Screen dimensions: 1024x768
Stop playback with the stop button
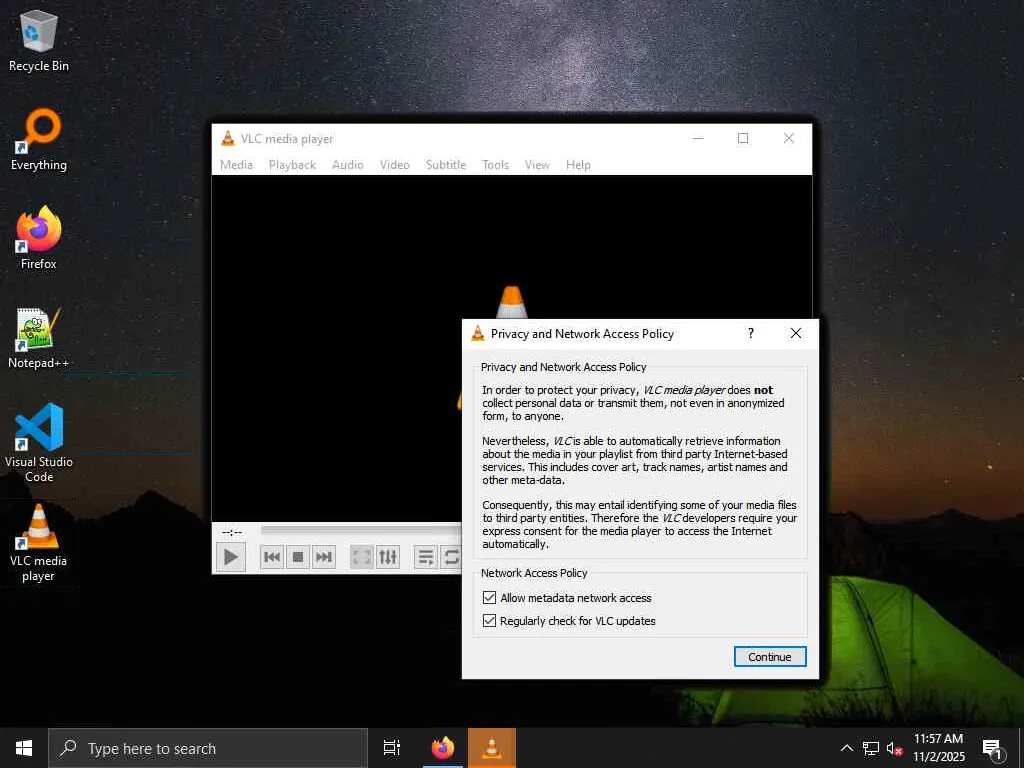[x=298, y=557]
